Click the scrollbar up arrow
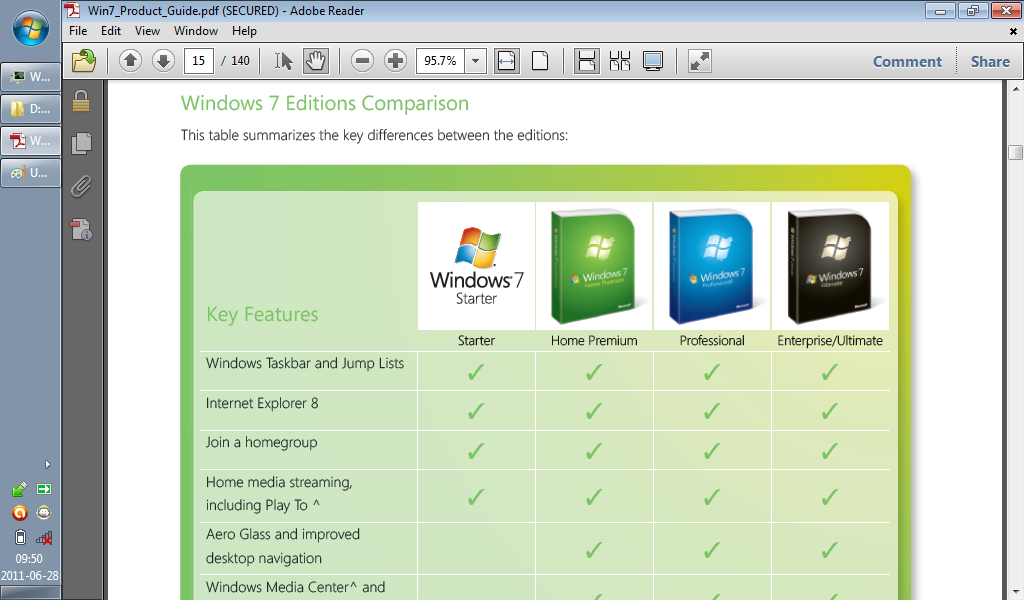Viewport: 1024px width, 600px height. pos(1016,89)
